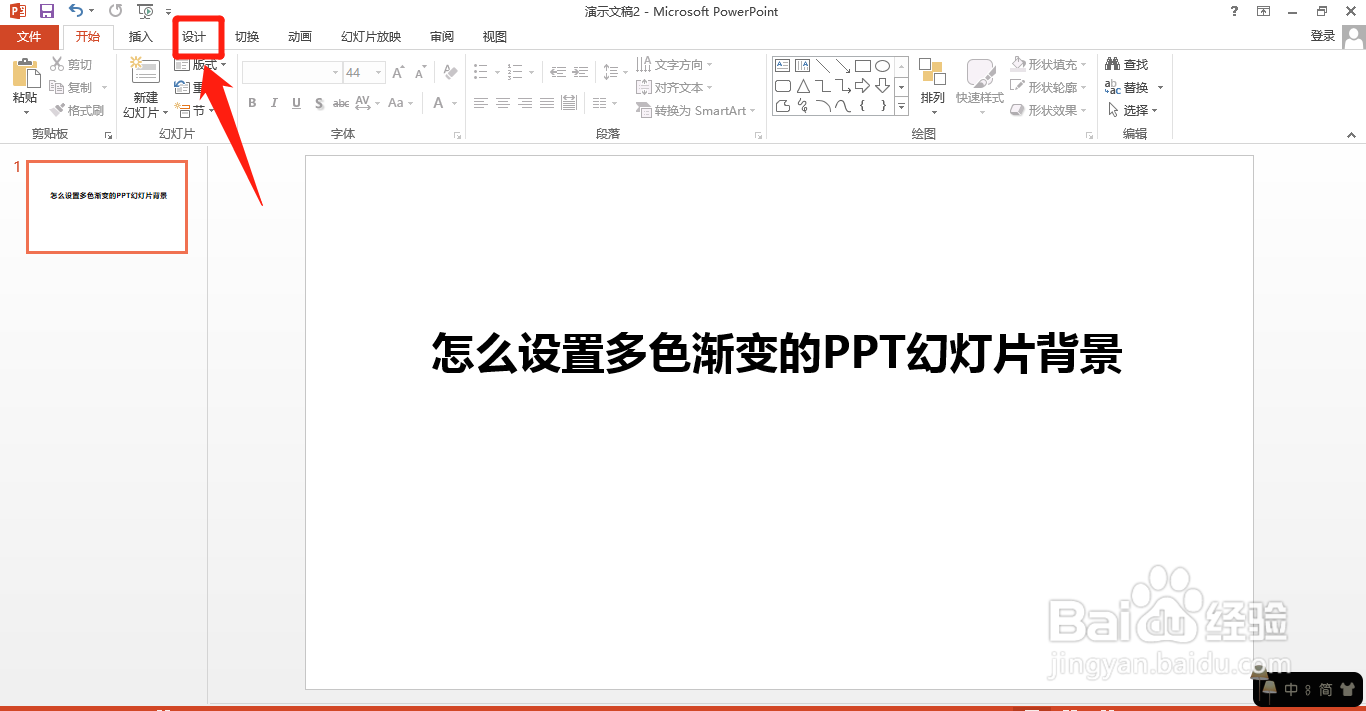The image size is (1366, 711).
Task: Open Customize Quick Access Toolbar arrow
Action: click(x=169, y=12)
